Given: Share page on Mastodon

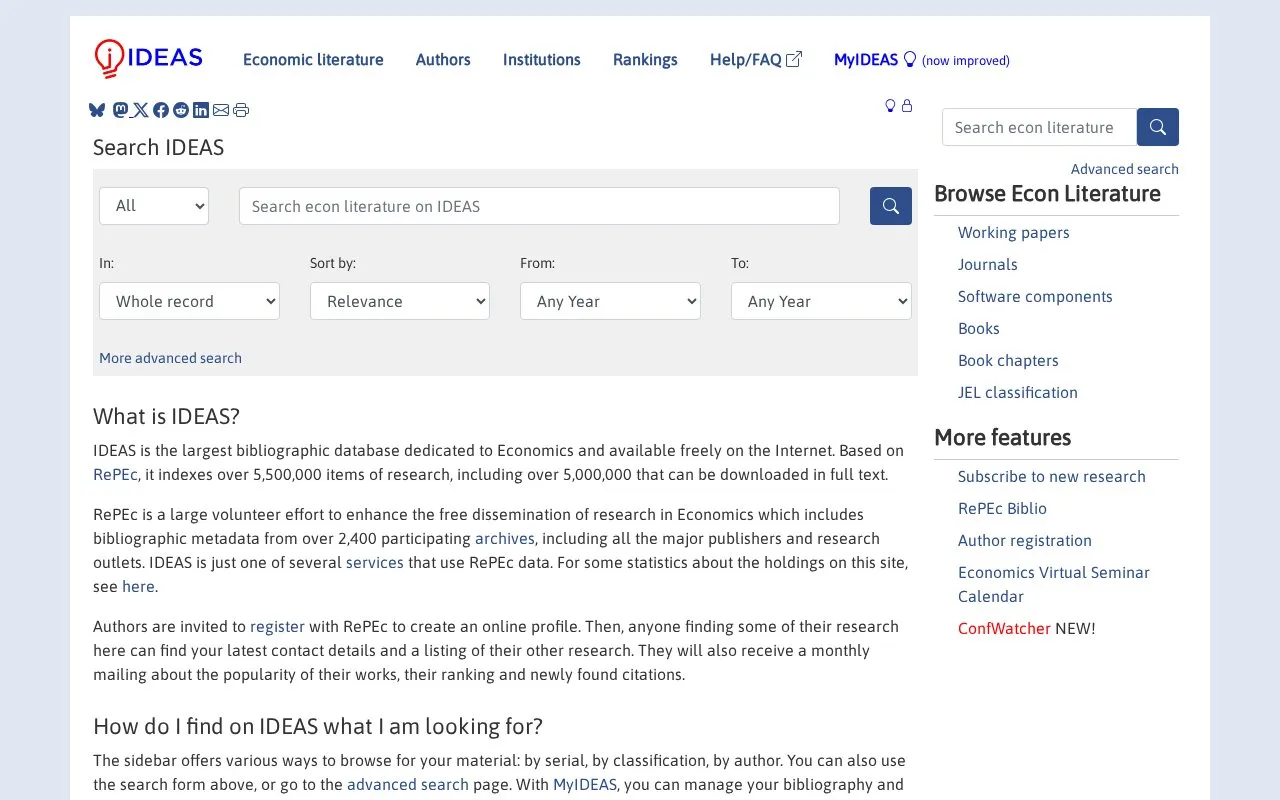Looking at the screenshot, I should 120,110.
